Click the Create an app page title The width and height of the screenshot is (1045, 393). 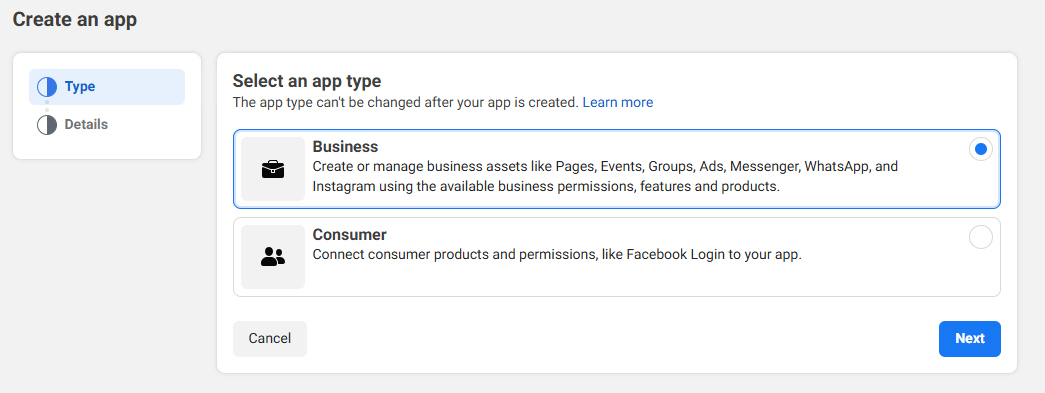pyautogui.click(x=75, y=19)
